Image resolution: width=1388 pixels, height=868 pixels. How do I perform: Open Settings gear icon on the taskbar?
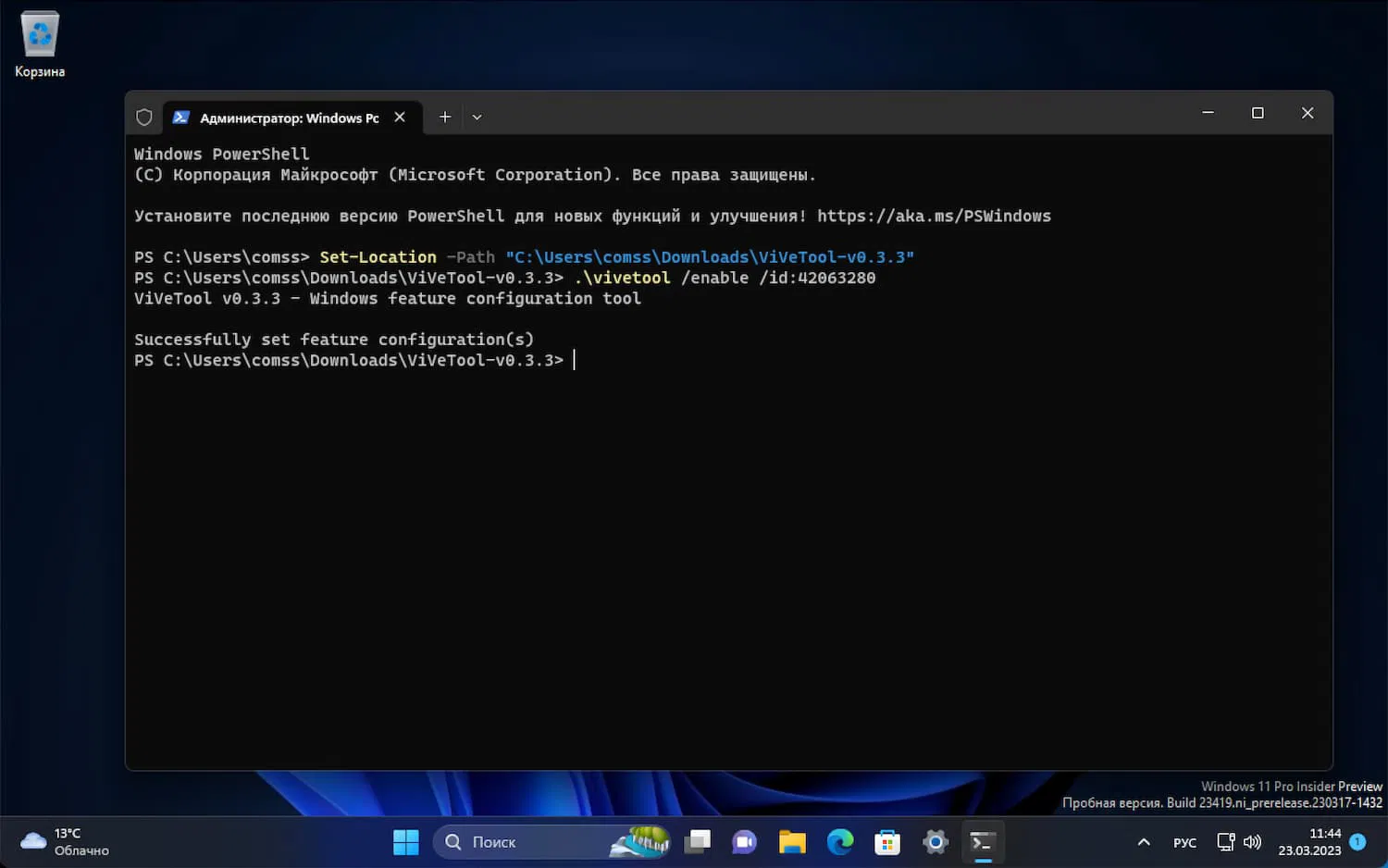tap(936, 842)
